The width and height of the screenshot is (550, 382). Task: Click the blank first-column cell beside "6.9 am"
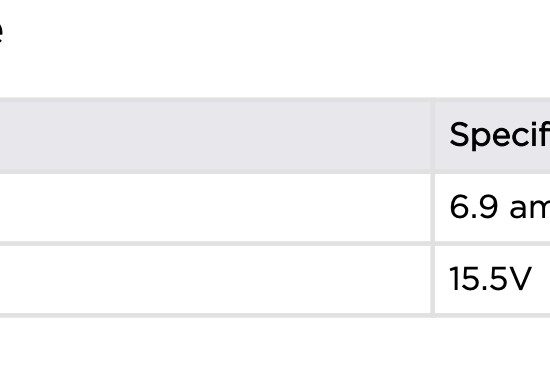click(215, 208)
